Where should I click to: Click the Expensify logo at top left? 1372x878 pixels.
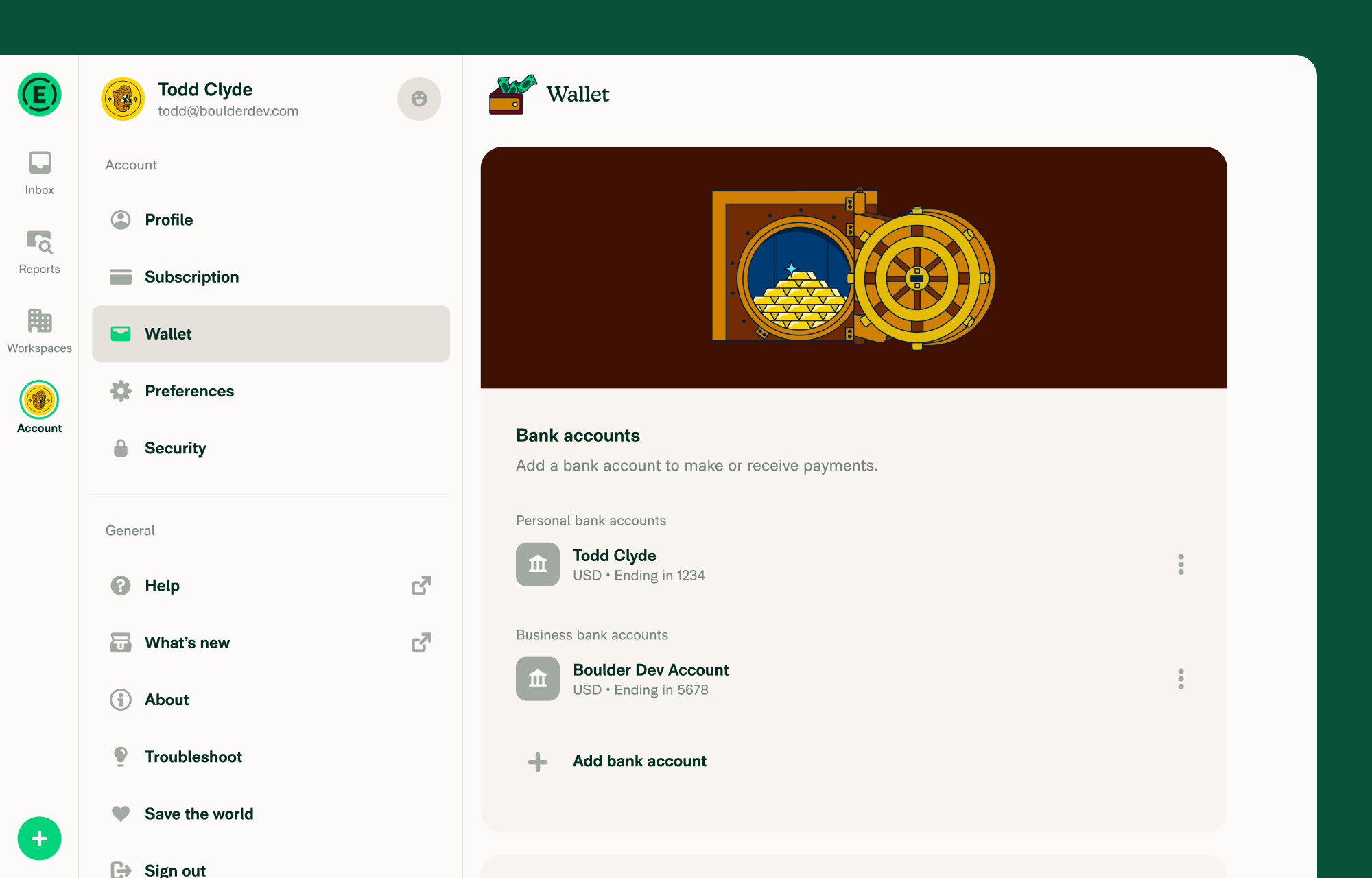pos(39,95)
